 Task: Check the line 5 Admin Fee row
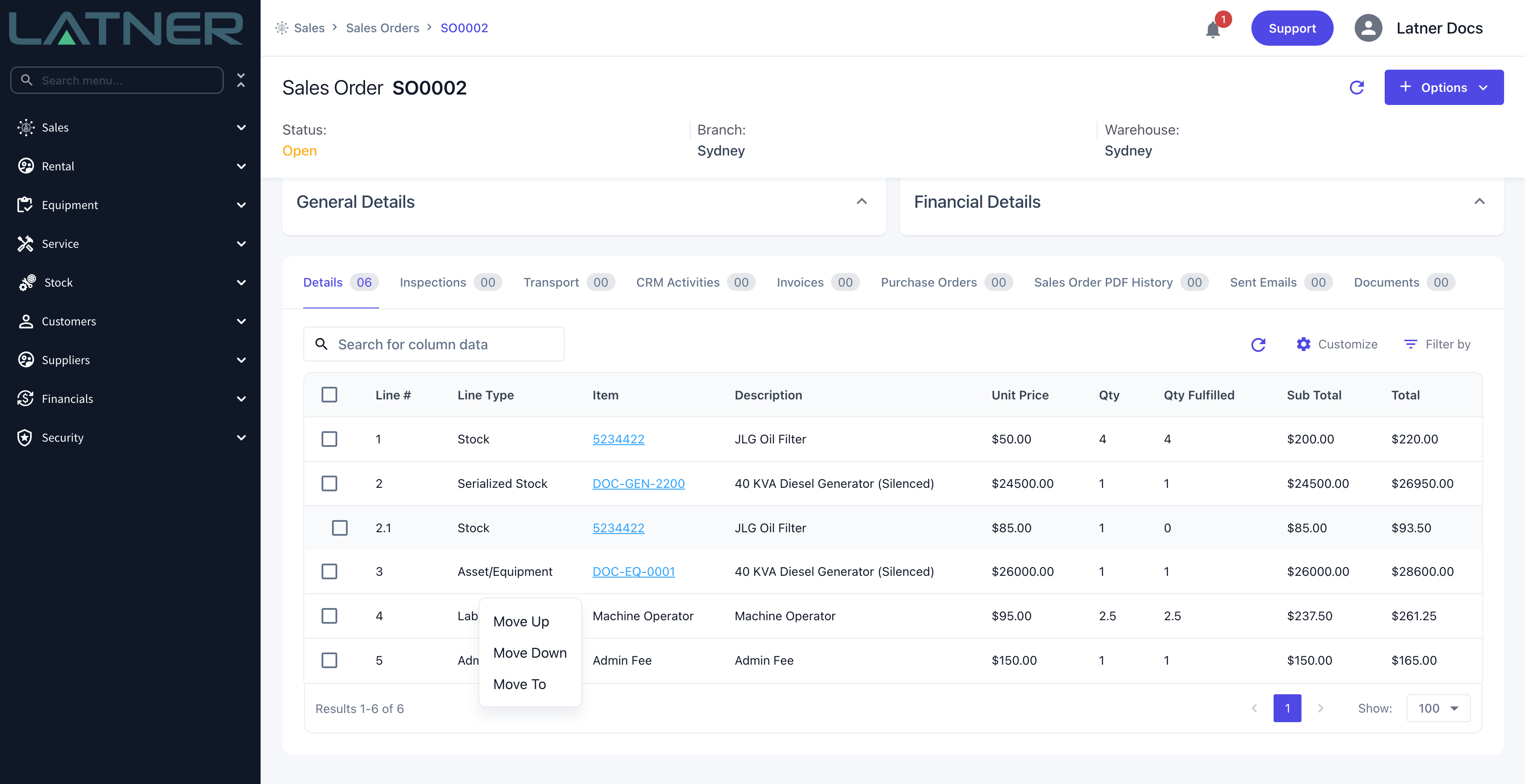(x=329, y=660)
